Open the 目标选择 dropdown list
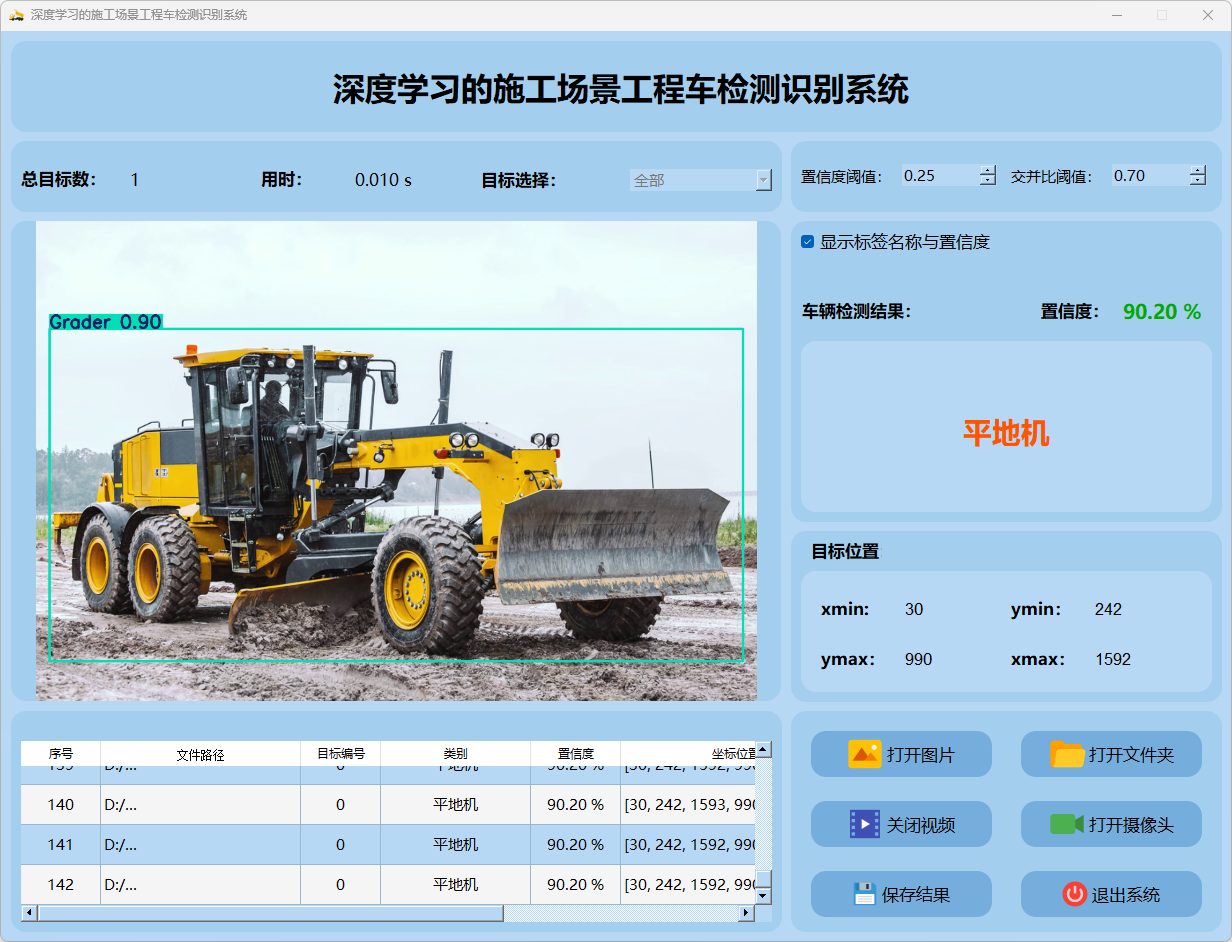 [763, 180]
